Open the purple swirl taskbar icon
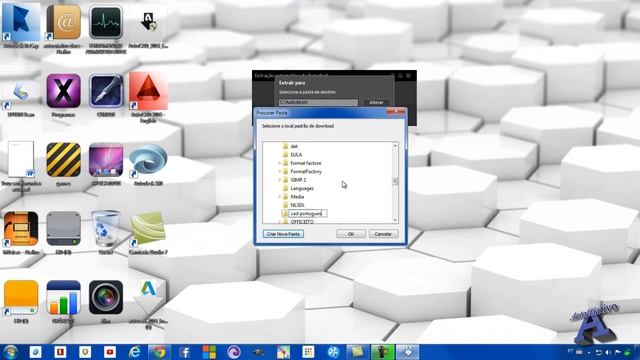 click(x=234, y=352)
